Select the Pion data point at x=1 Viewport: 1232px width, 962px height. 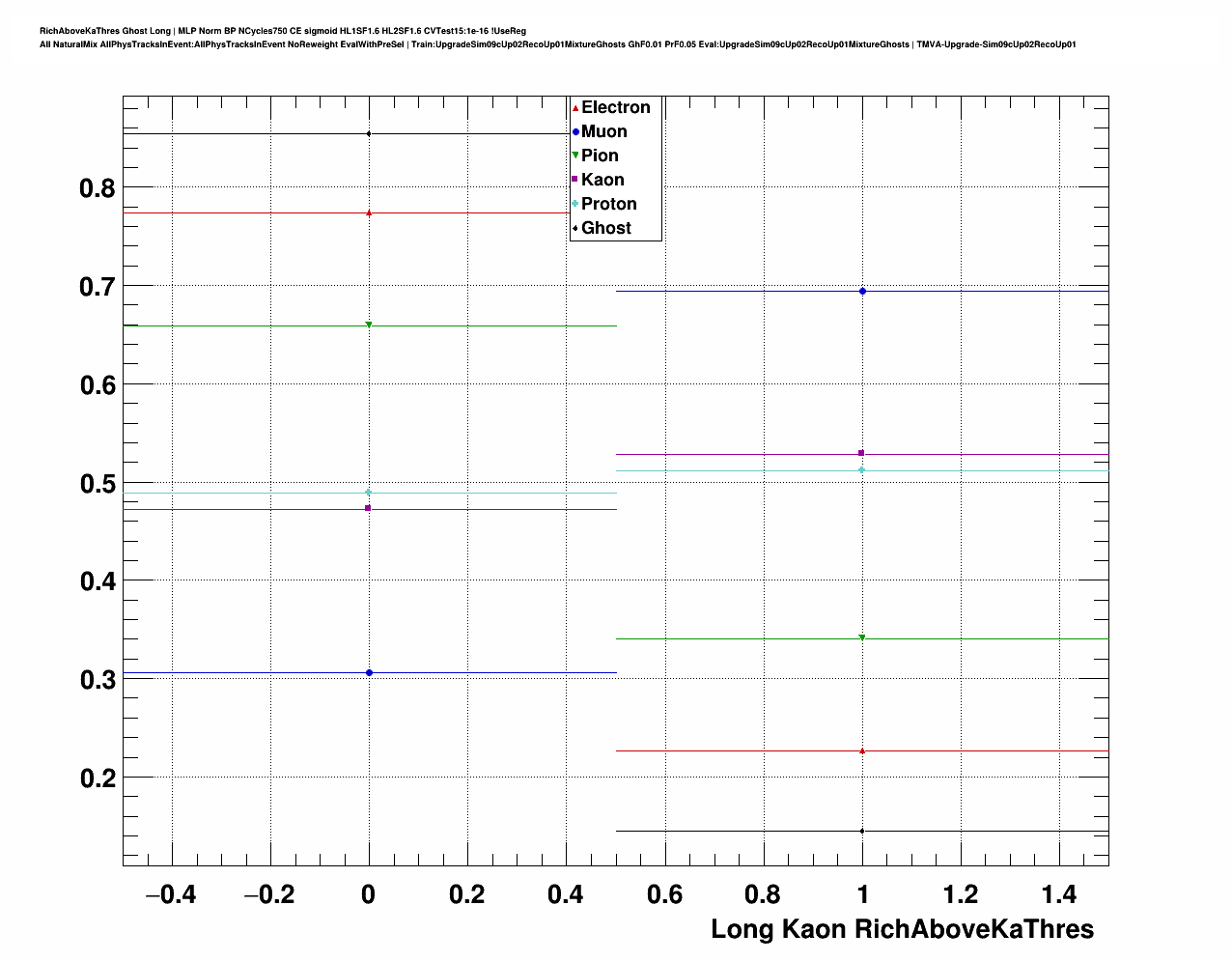click(x=861, y=638)
